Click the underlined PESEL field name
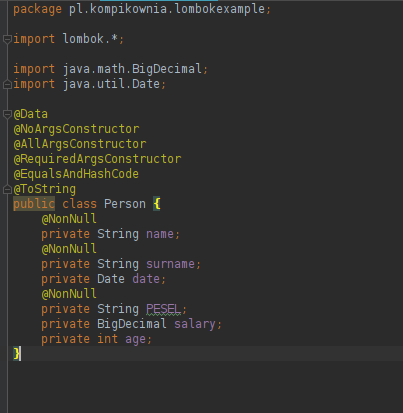 (x=163, y=309)
